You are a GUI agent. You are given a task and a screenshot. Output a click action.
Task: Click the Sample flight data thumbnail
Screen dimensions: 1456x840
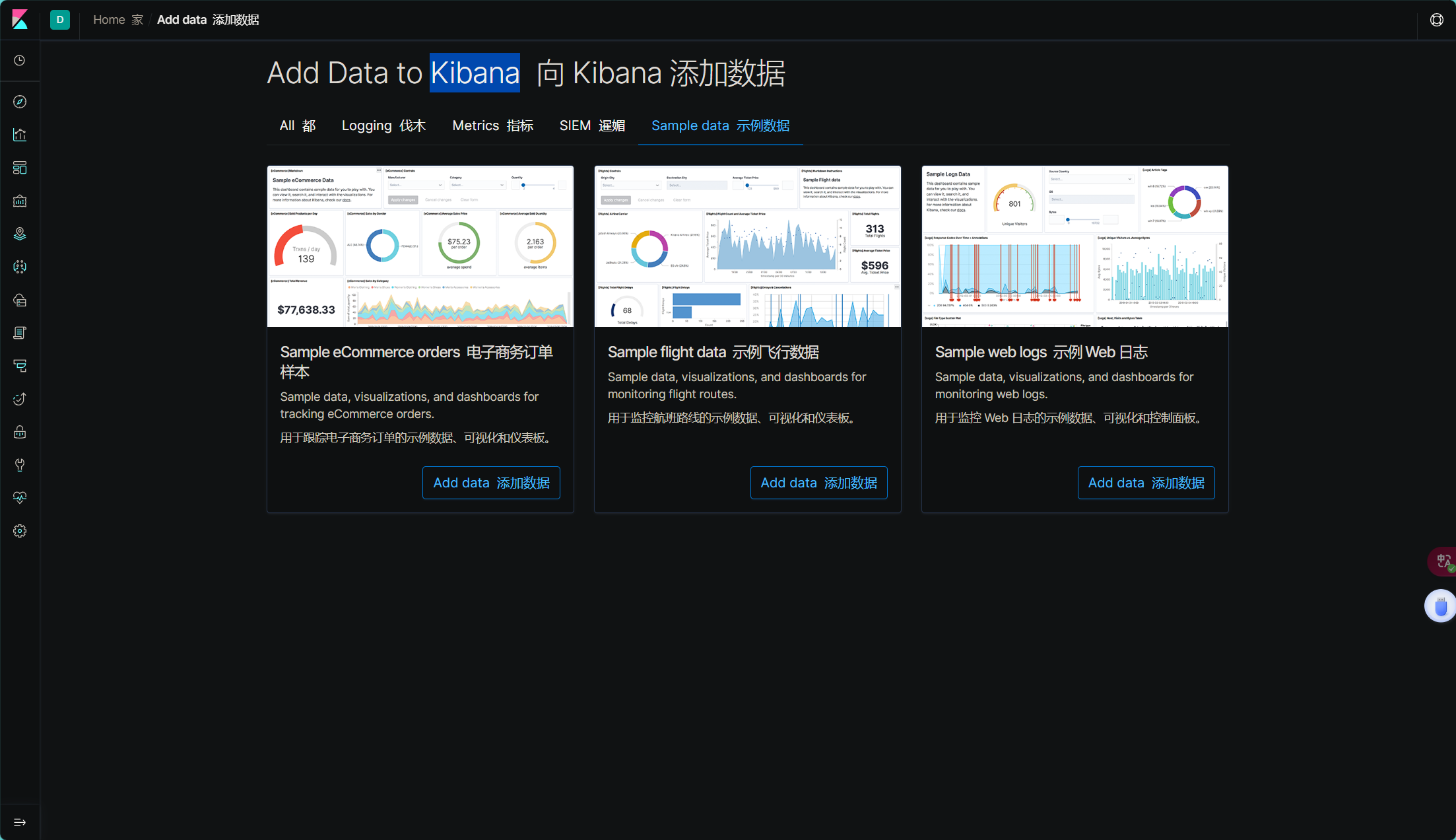(747, 246)
